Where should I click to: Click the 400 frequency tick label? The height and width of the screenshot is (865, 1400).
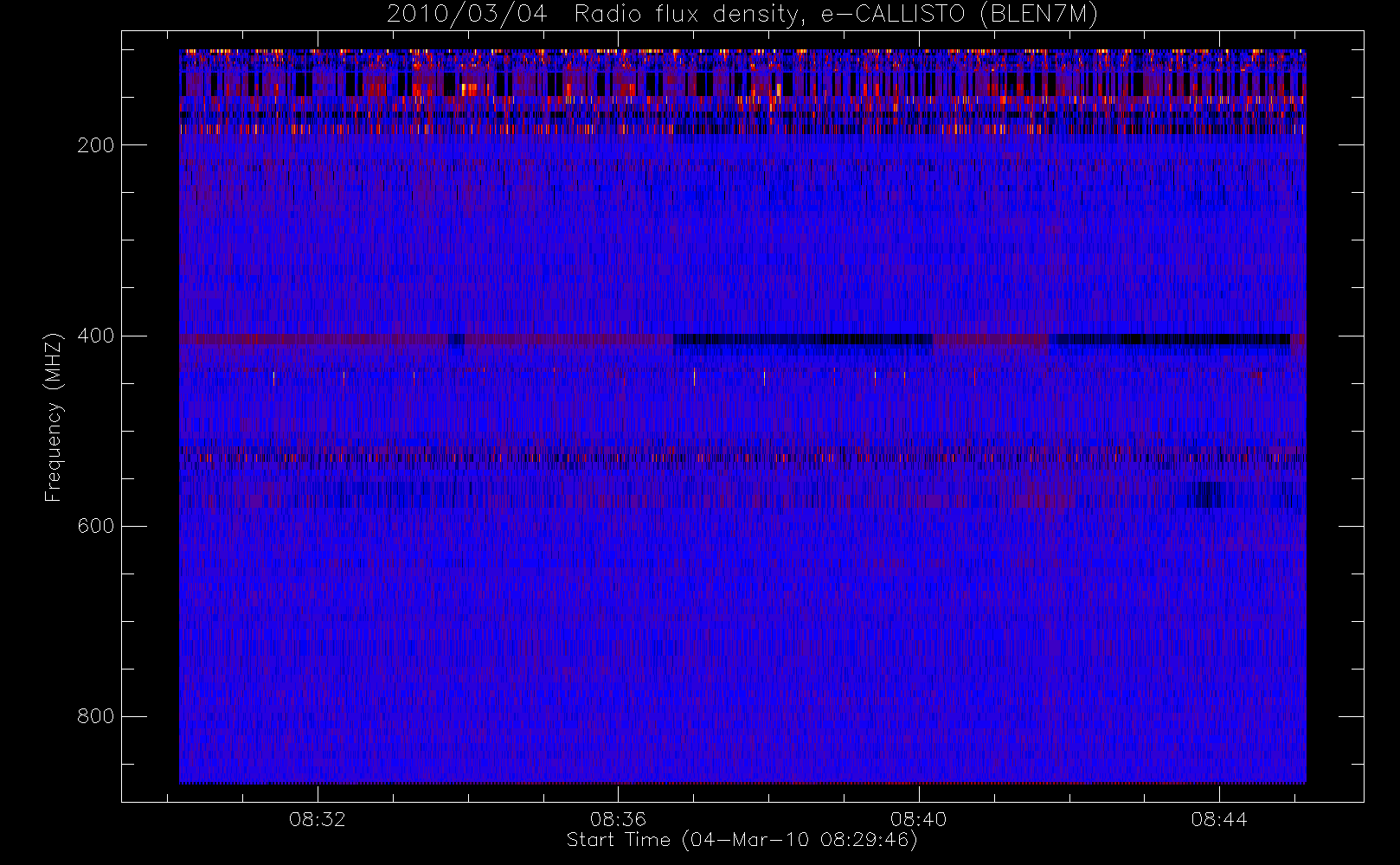click(x=96, y=336)
